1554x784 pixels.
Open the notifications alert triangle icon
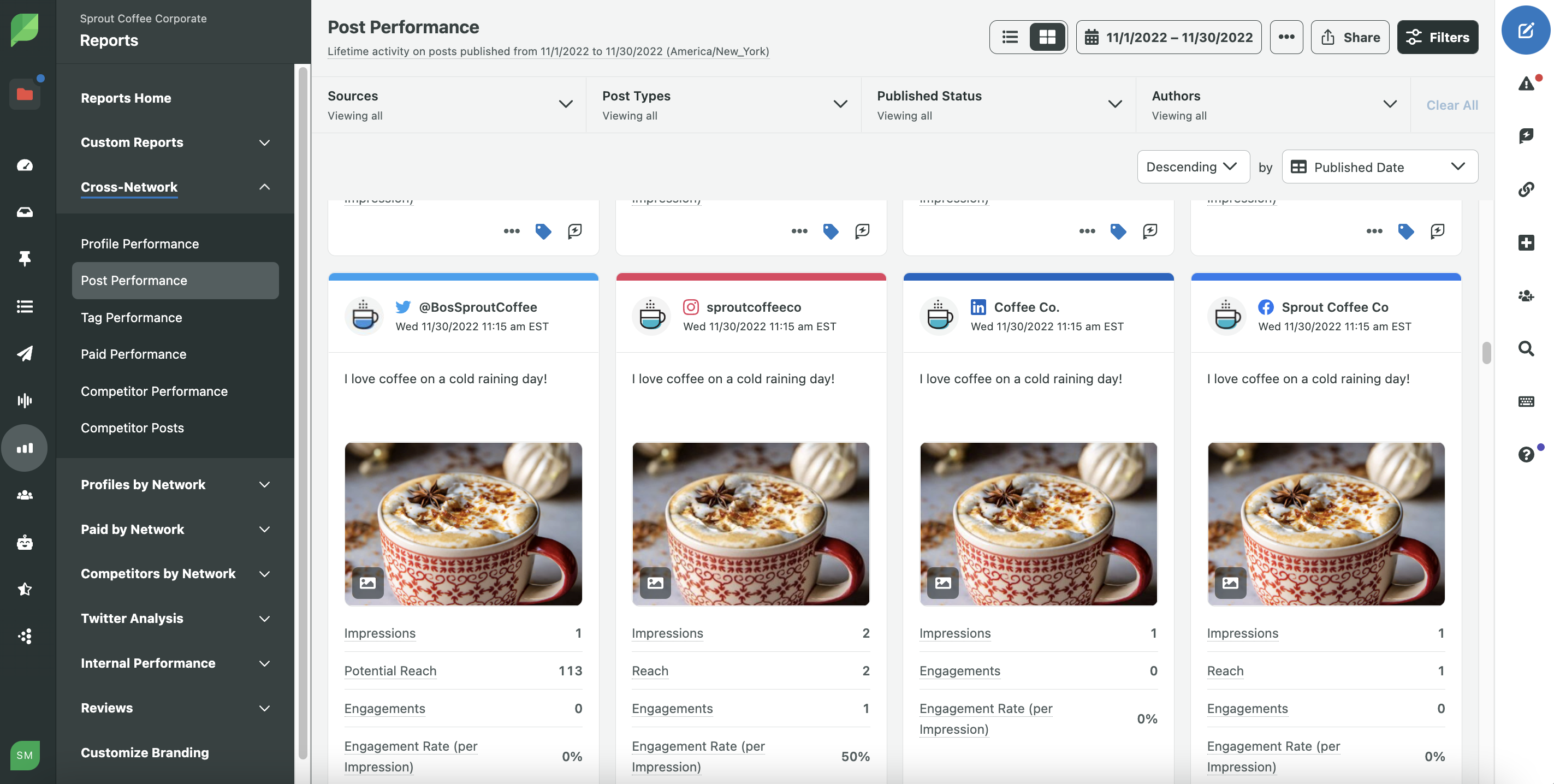coord(1526,83)
